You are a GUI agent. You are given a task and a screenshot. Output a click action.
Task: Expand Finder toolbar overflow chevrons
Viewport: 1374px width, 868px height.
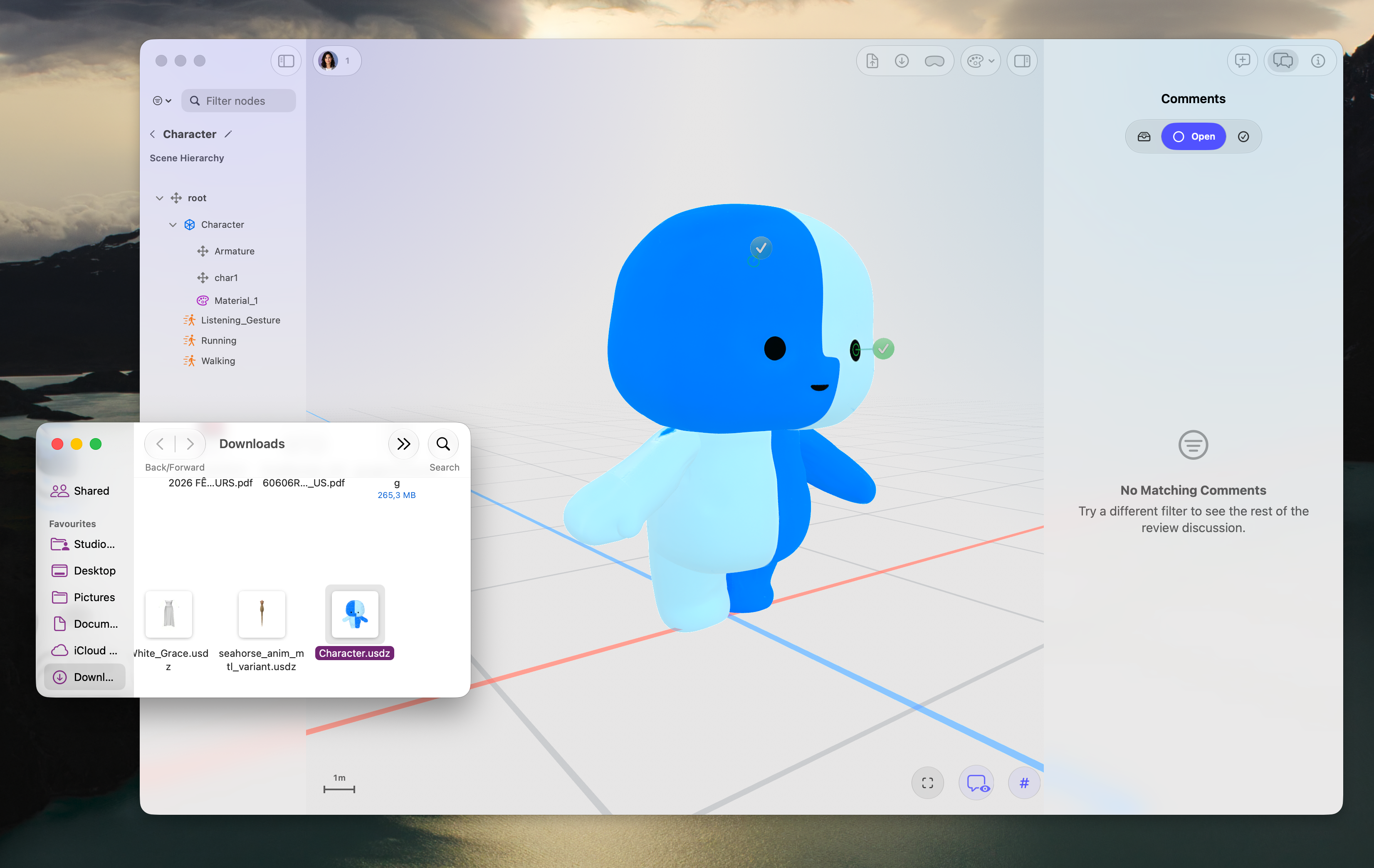coord(403,444)
